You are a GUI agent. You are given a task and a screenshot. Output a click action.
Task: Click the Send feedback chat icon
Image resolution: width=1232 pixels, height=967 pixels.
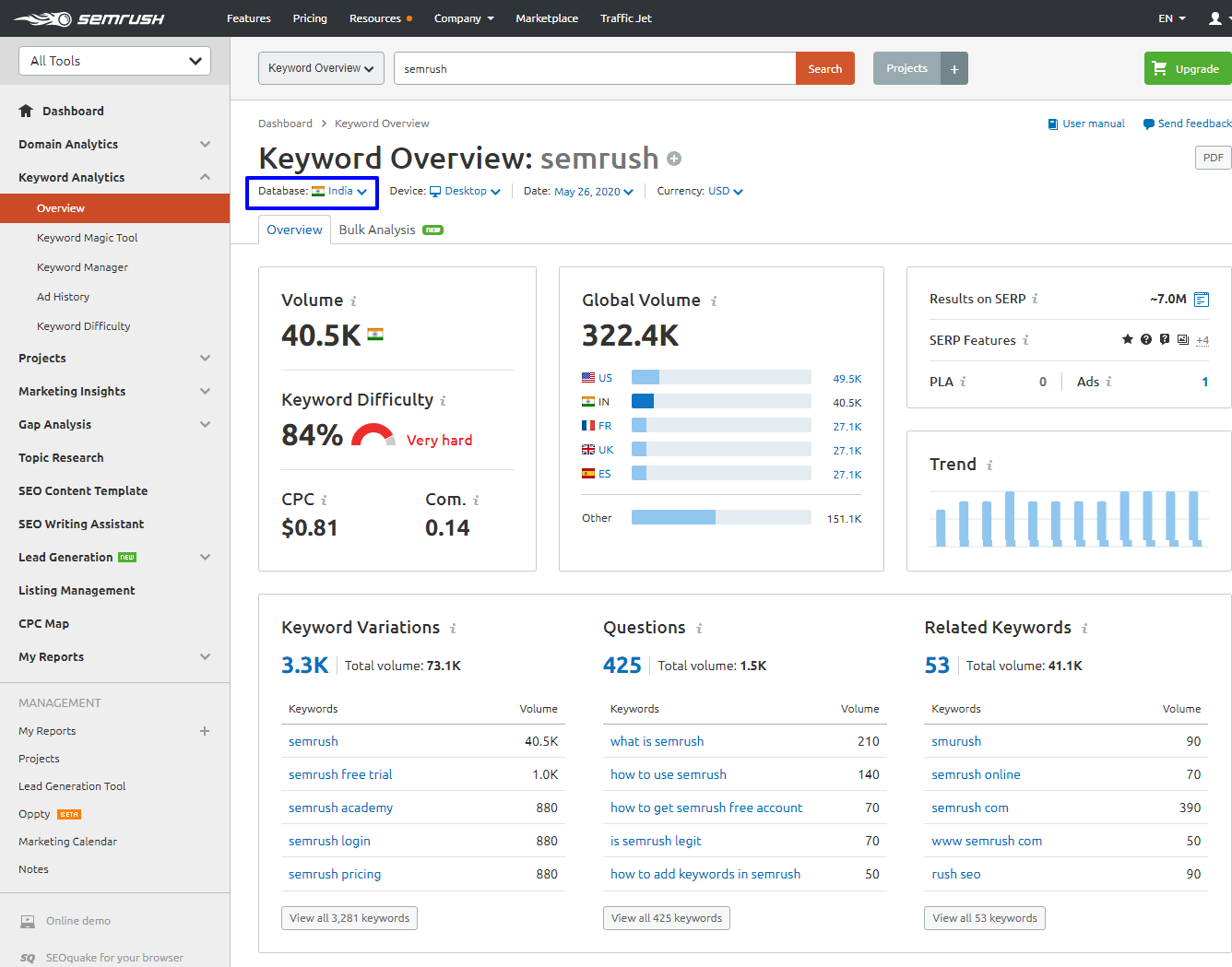1148,124
